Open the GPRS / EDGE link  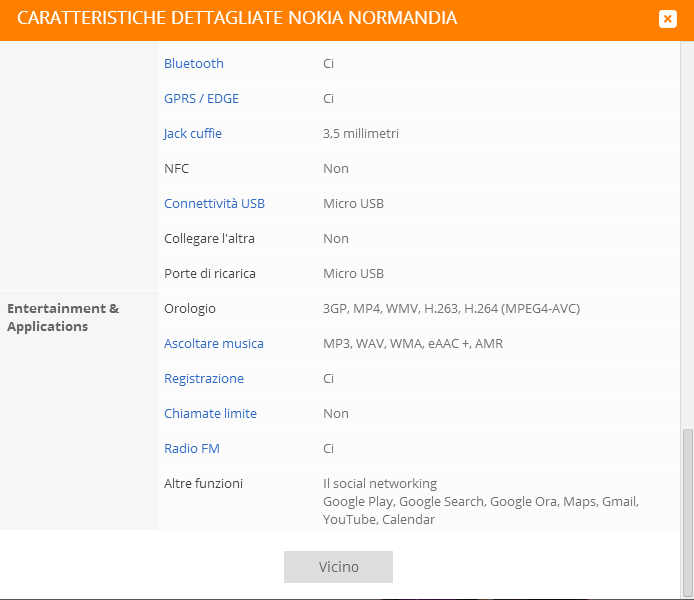click(x=201, y=98)
